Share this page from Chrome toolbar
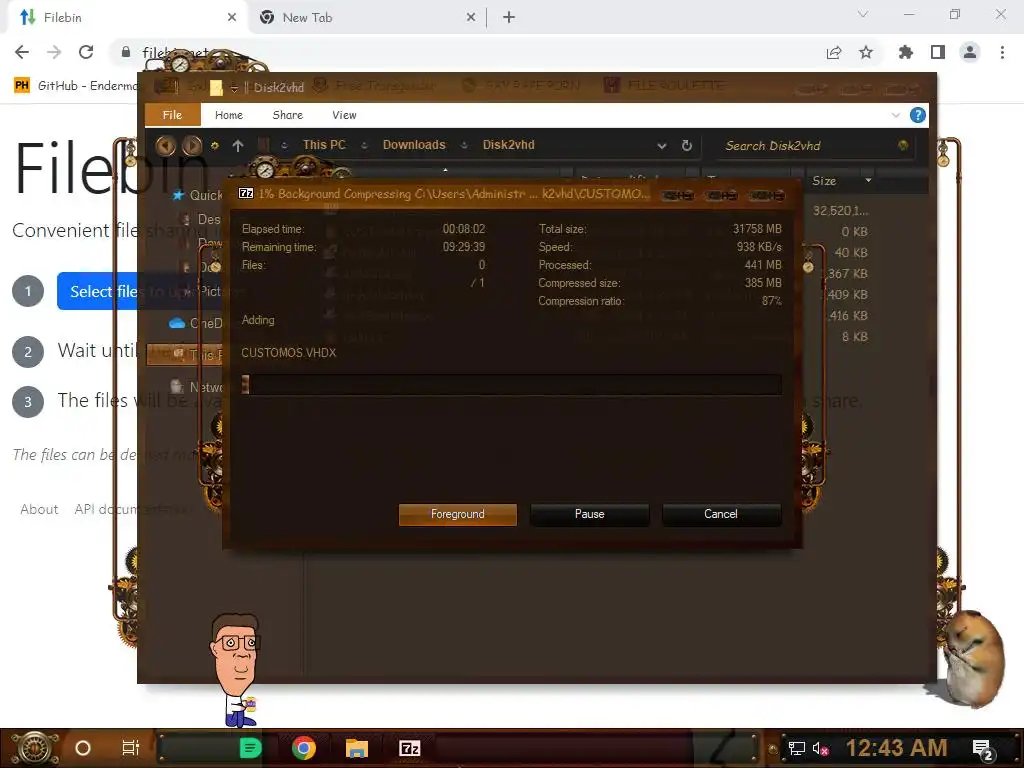 [x=834, y=52]
